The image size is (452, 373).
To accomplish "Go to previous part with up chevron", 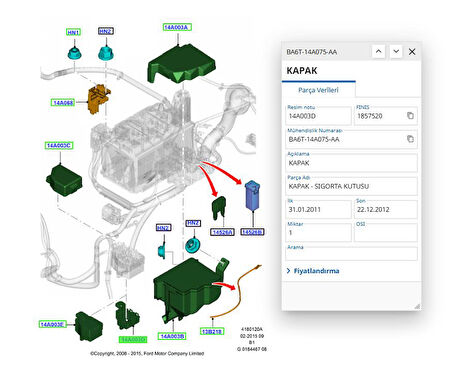I will point(378,52).
